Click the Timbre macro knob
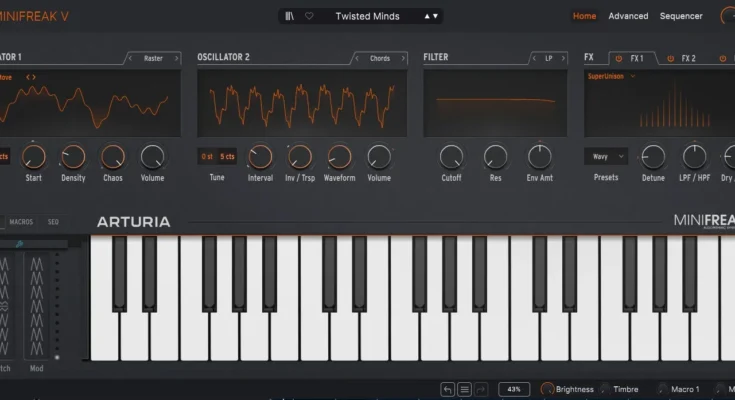 pyautogui.click(x=605, y=389)
